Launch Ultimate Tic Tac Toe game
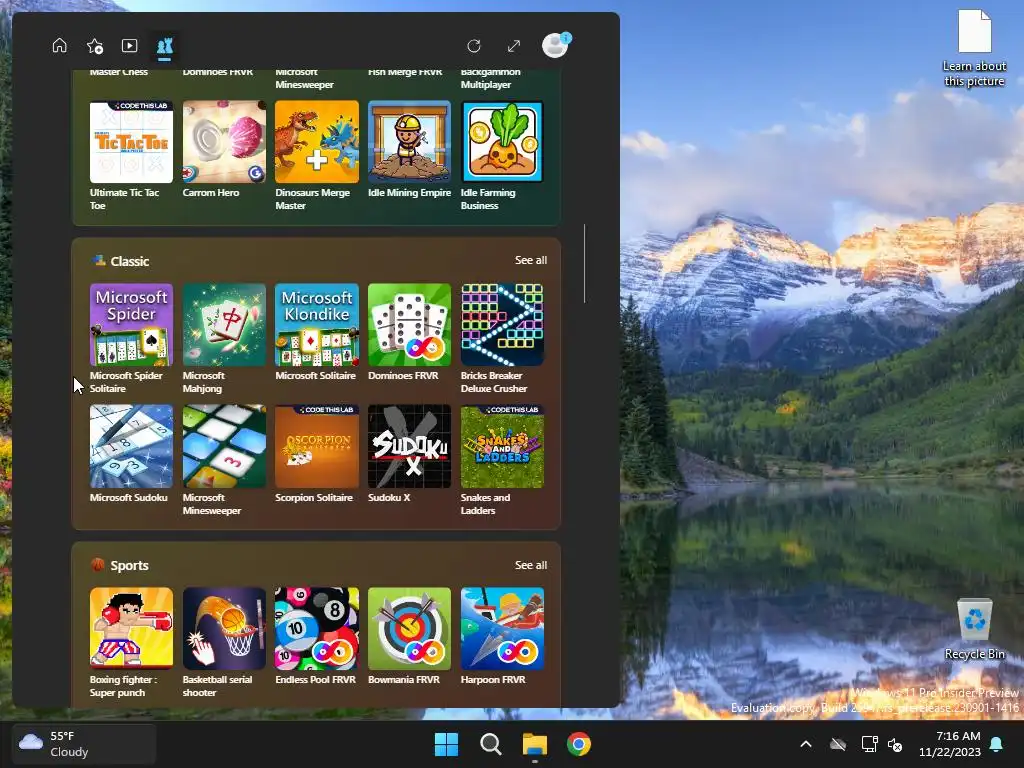Viewport: 1024px width, 768px height. pos(131,155)
